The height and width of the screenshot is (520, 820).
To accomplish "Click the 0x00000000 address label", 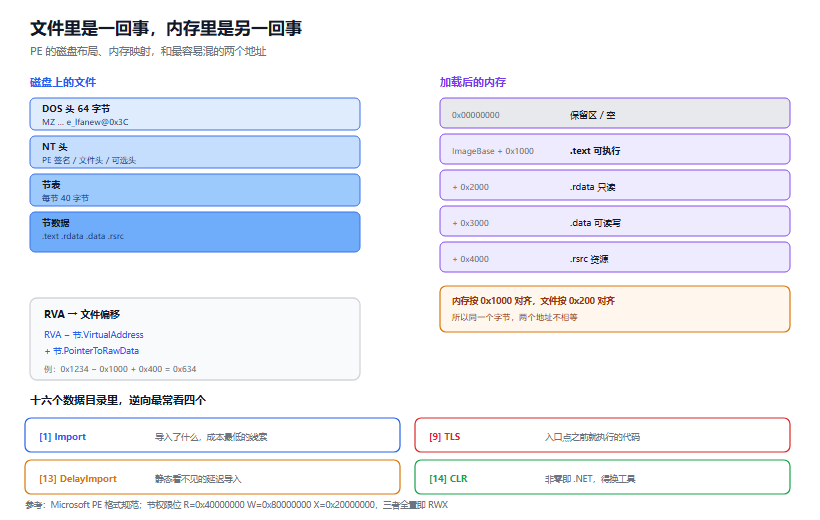I will [x=476, y=115].
